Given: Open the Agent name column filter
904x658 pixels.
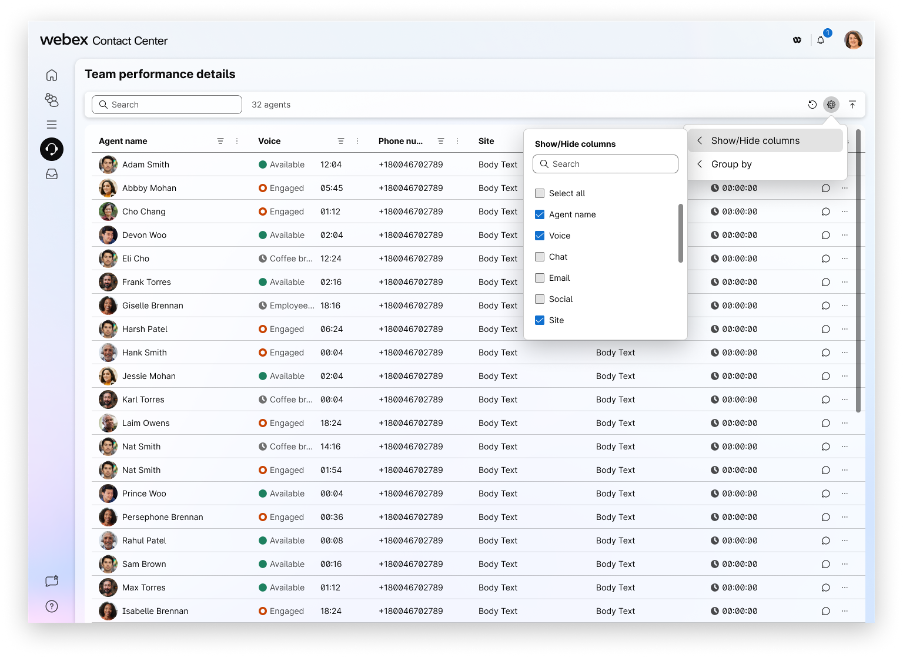Looking at the screenshot, I should [220, 142].
